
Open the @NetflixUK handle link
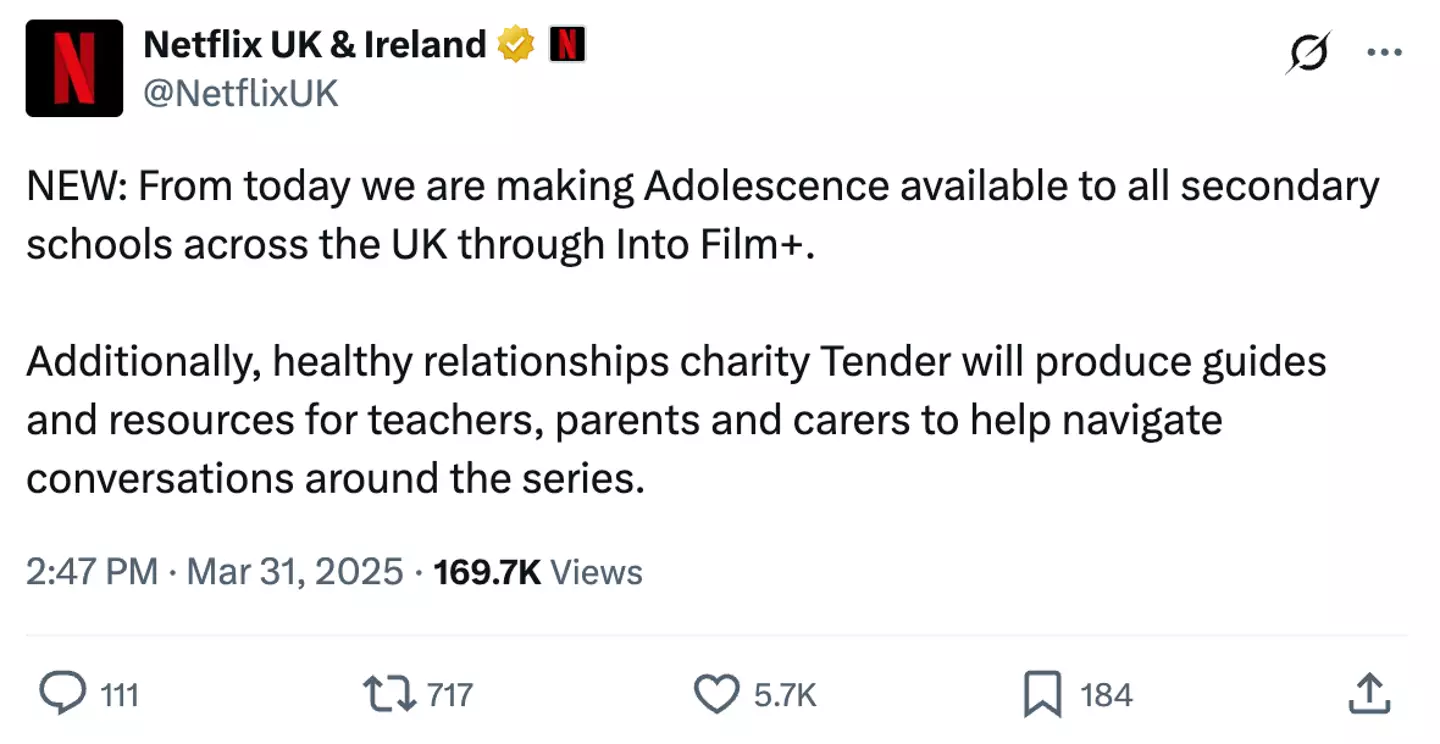pyautogui.click(x=242, y=94)
